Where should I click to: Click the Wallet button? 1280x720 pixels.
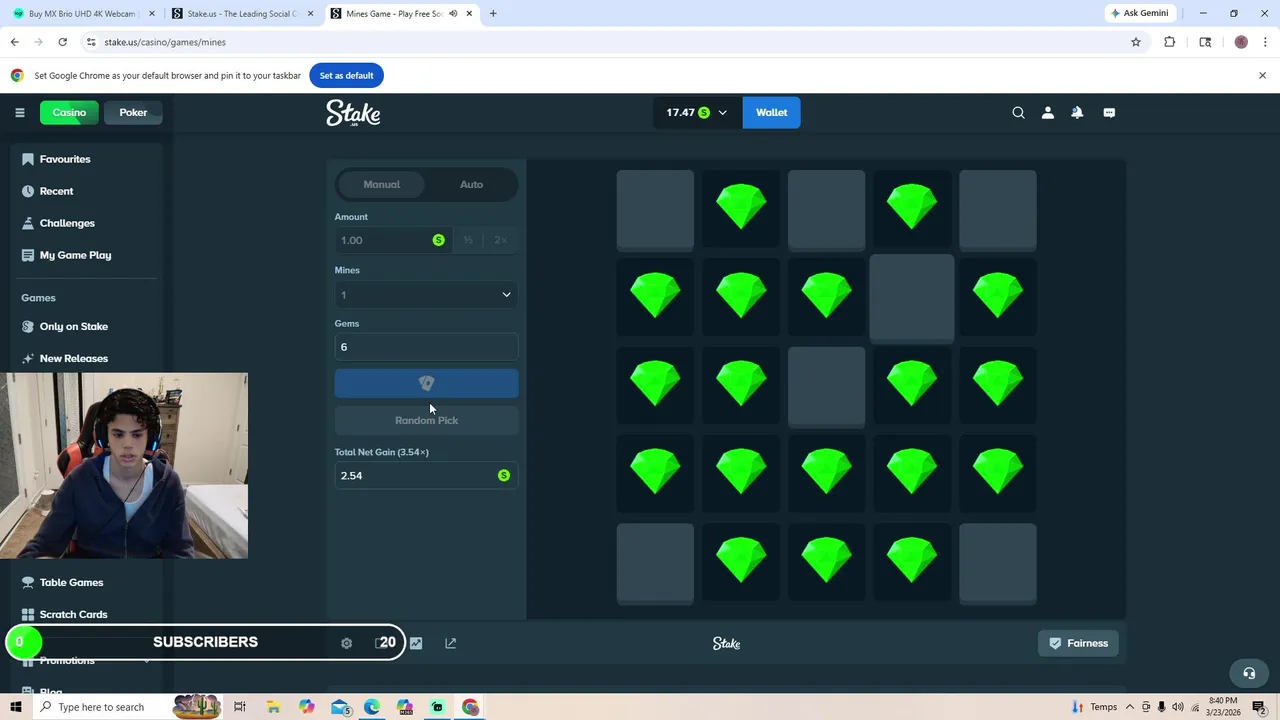pyautogui.click(x=771, y=113)
